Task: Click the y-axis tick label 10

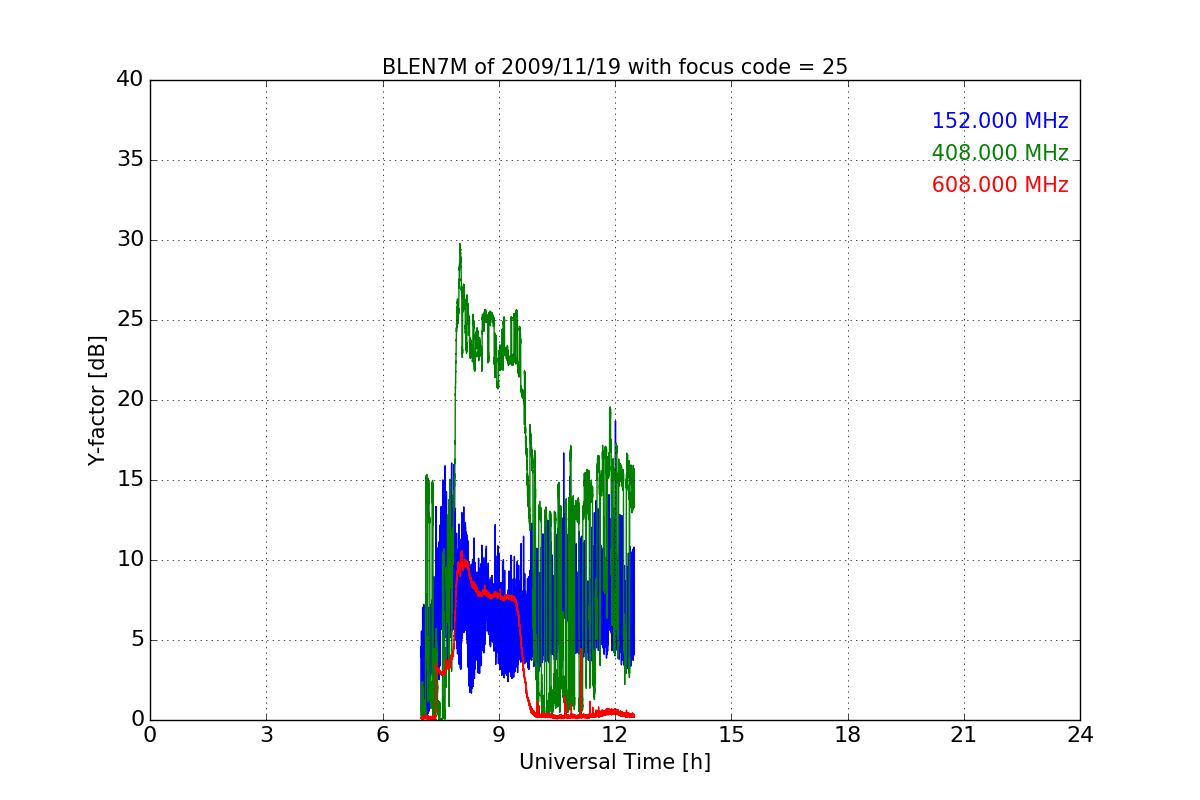Action: tap(130, 560)
